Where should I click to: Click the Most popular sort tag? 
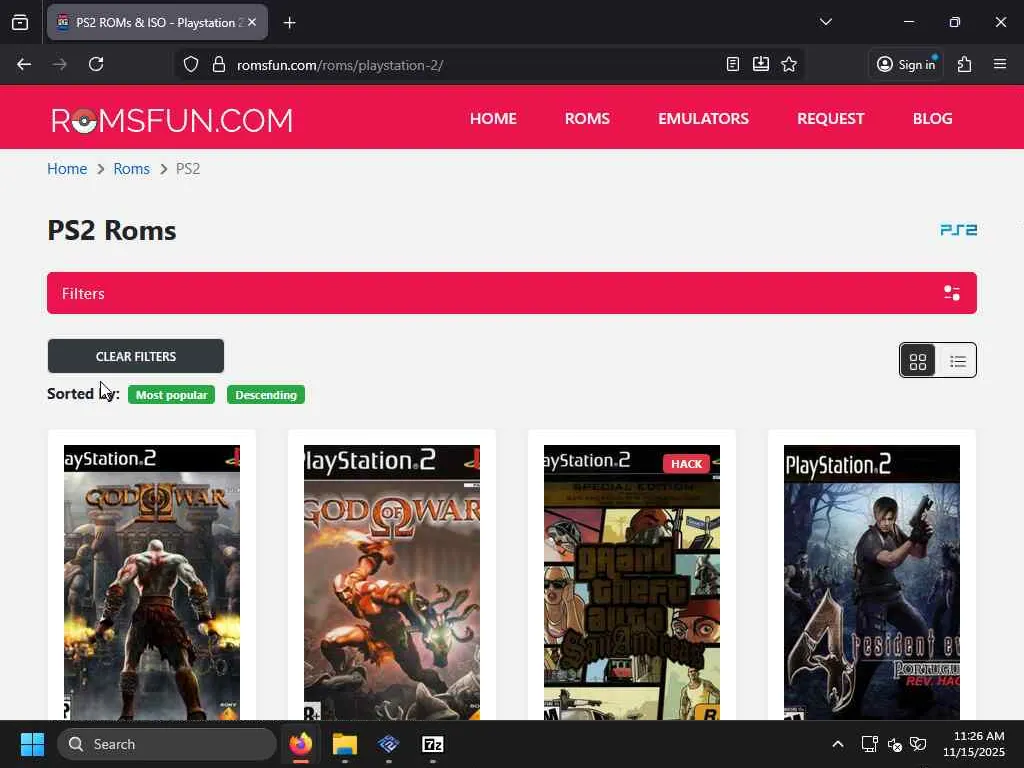(x=171, y=395)
